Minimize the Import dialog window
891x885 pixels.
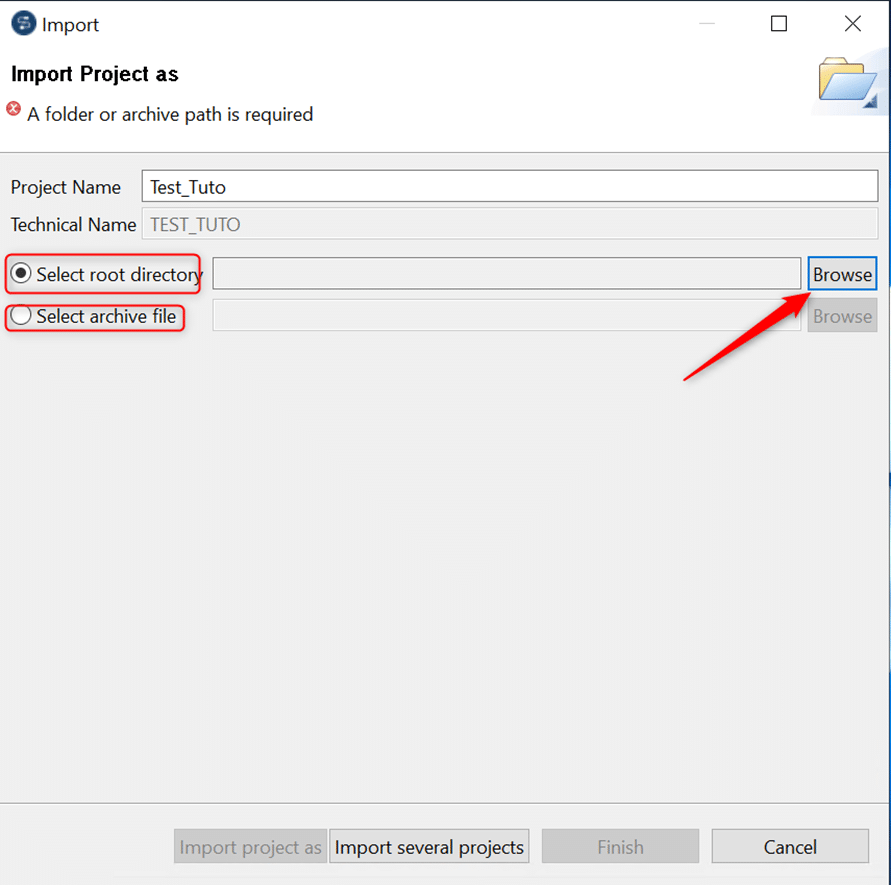[706, 24]
